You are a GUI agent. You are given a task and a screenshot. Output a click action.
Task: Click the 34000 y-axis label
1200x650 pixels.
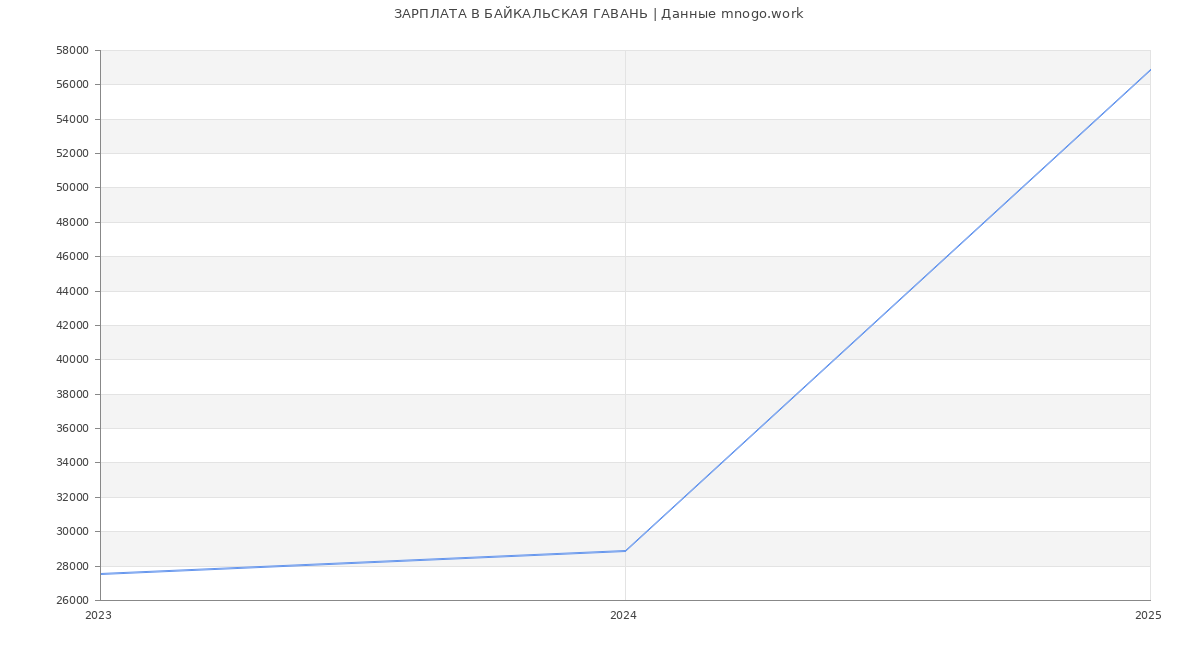(72, 463)
